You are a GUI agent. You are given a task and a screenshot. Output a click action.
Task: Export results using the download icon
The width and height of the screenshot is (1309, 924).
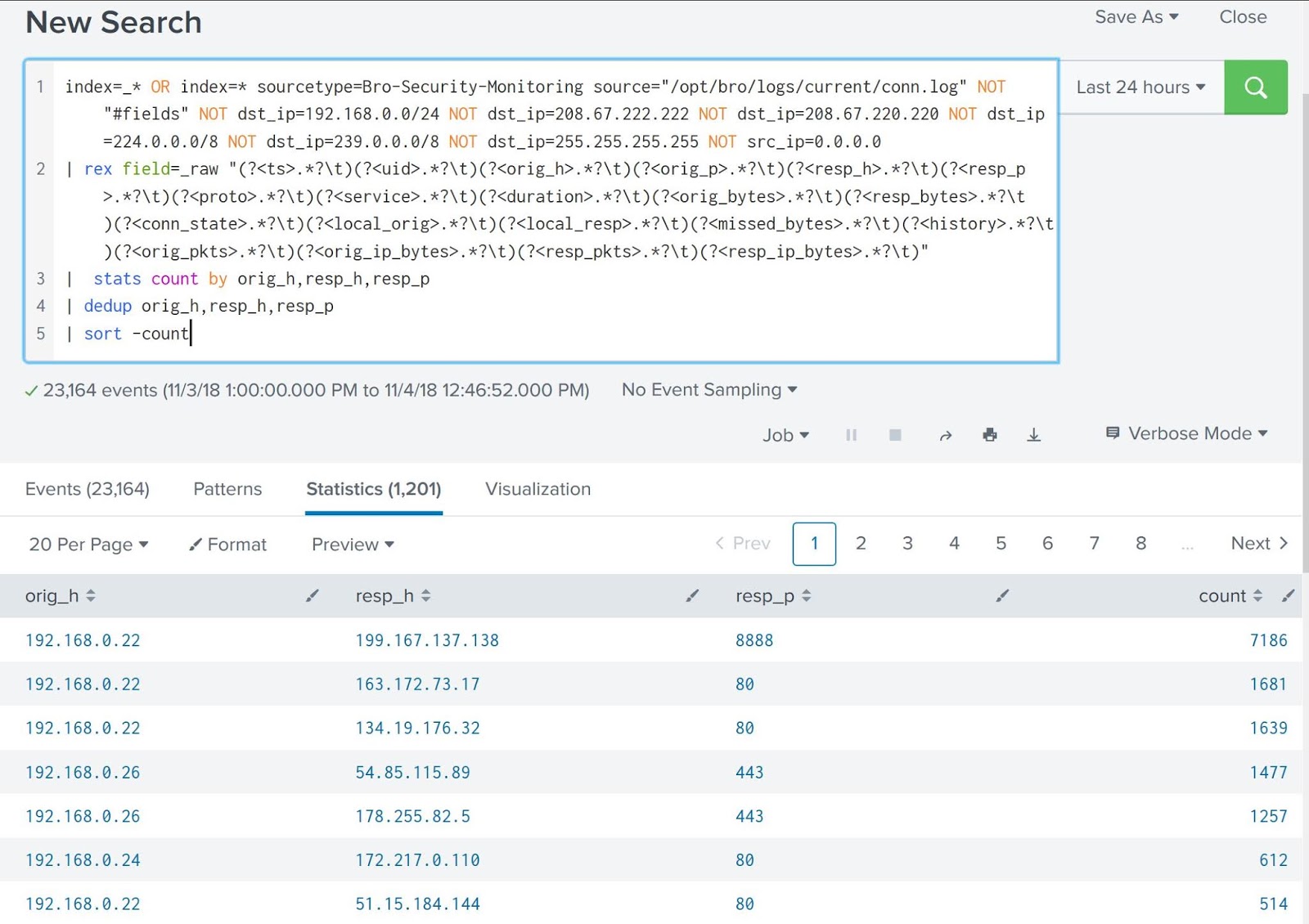pos(1034,435)
